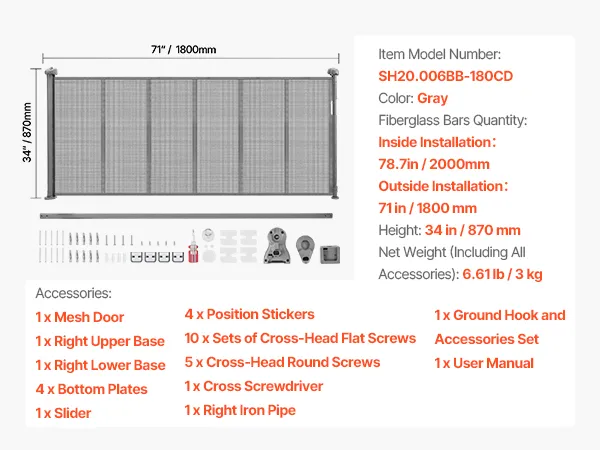Click the teardrop-shaped ground hook part
The height and width of the screenshot is (450, 600).
click(305, 249)
